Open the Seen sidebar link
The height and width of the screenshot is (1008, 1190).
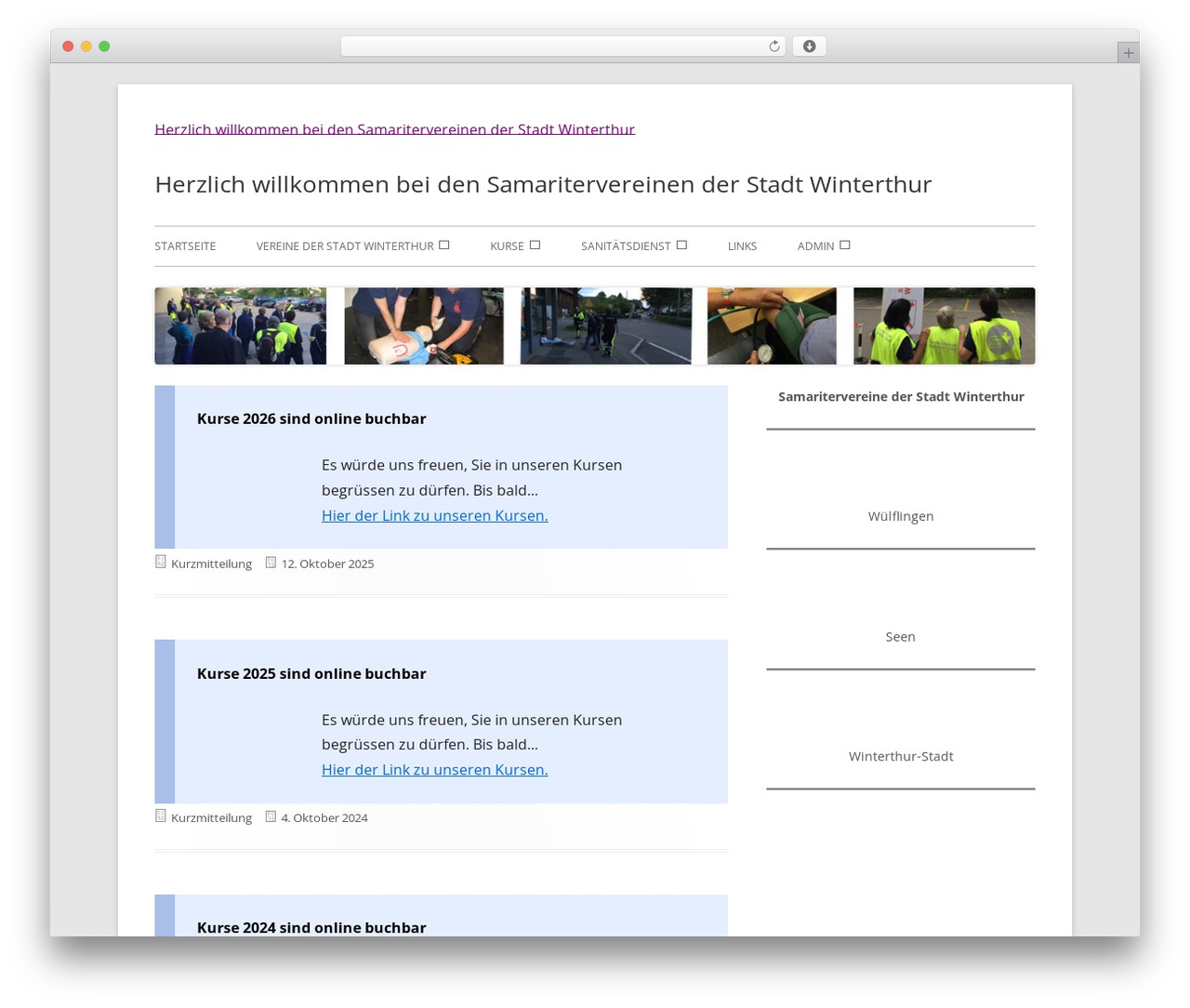pyautogui.click(x=900, y=637)
